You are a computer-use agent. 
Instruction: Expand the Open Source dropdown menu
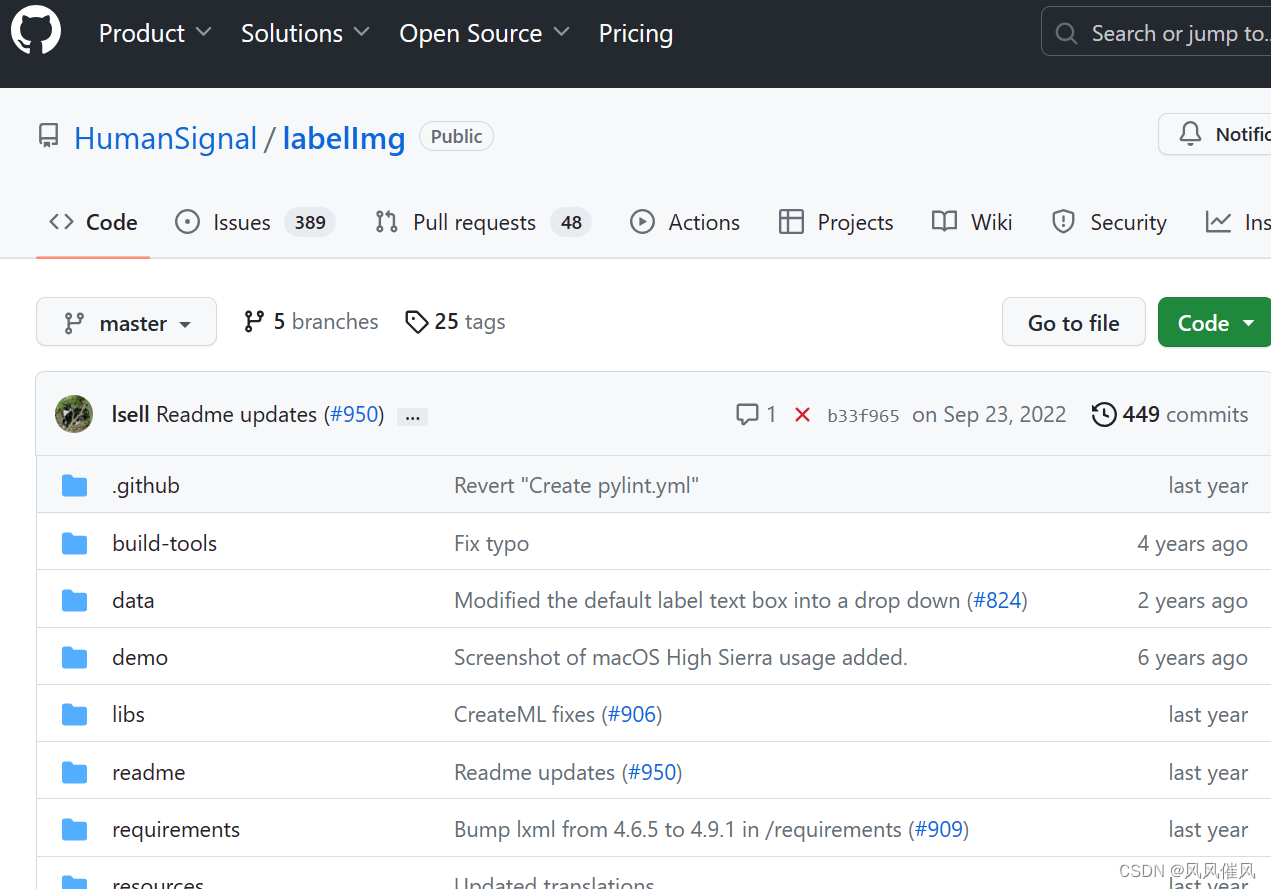pos(485,33)
